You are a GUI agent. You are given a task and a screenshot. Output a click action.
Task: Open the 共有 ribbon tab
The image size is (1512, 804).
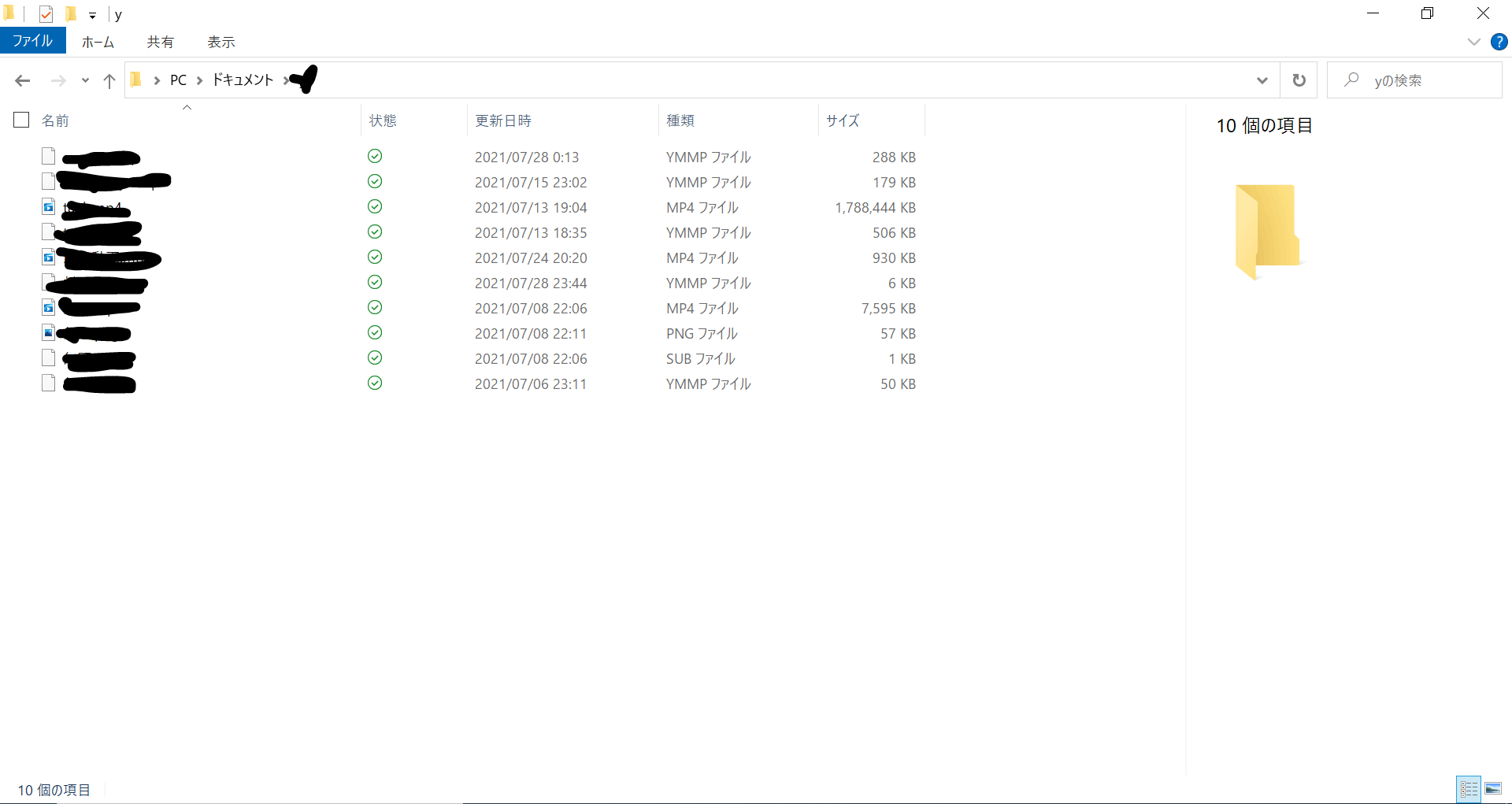[160, 42]
